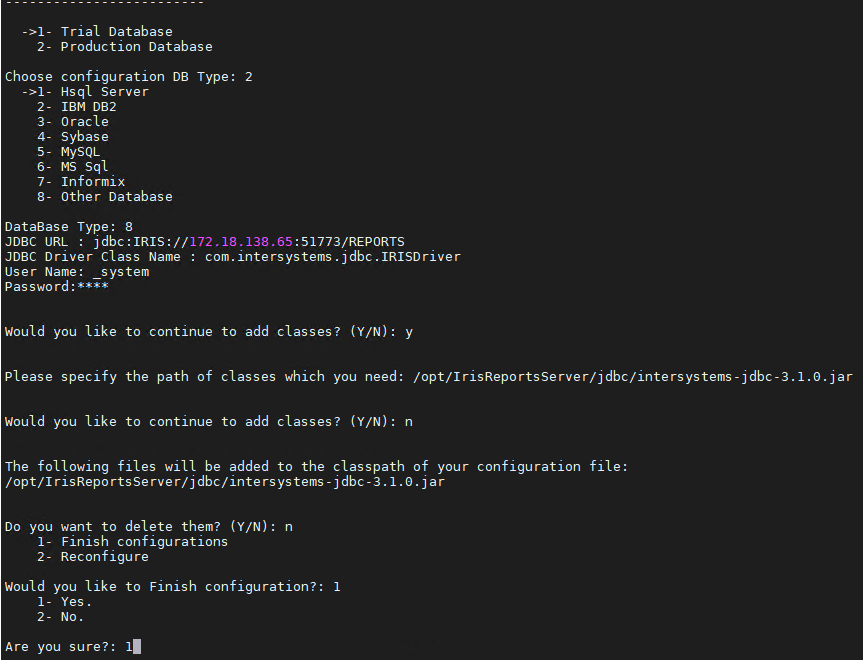Click the Production Database option line
Screen dimensions: 863x660
[136, 47]
